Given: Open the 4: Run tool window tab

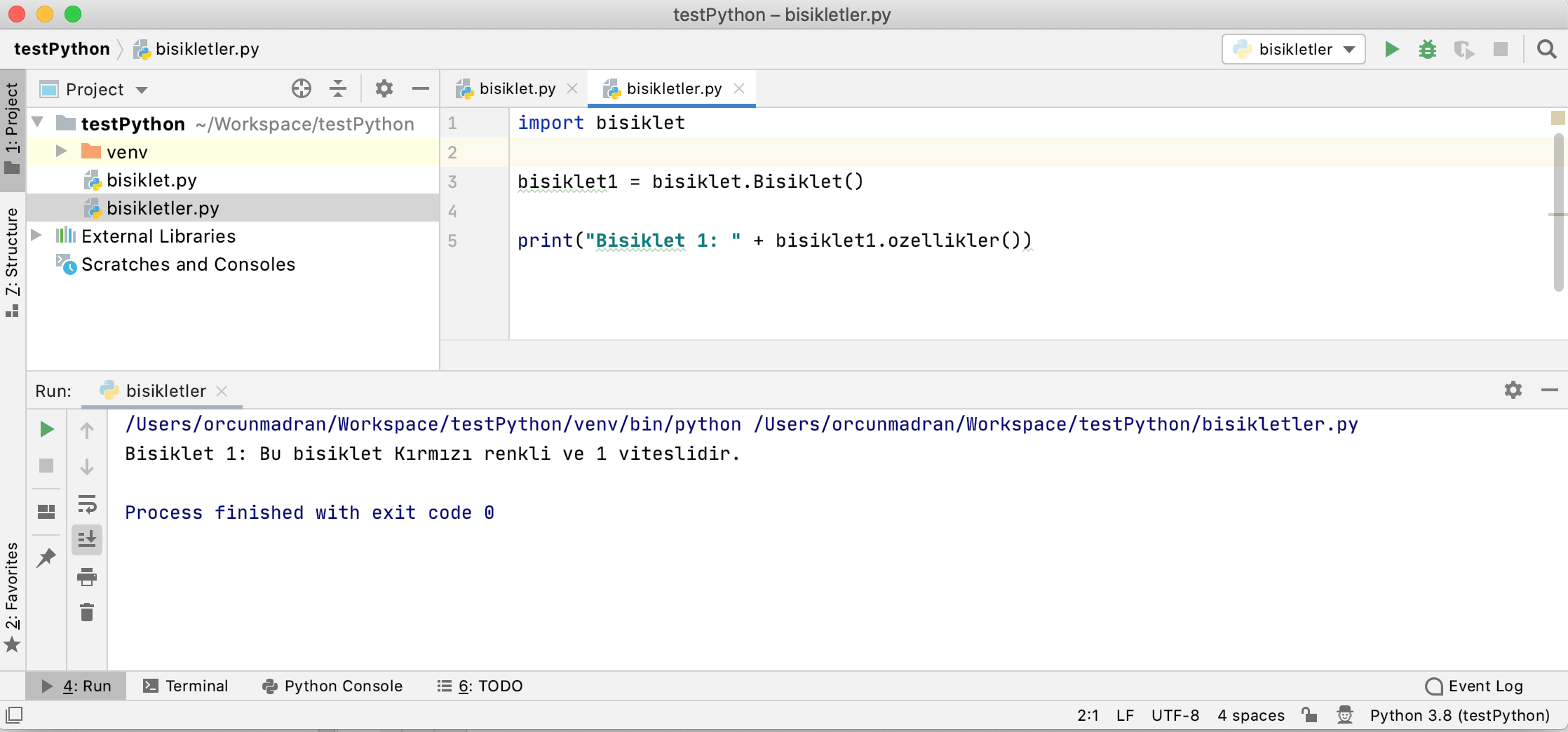Looking at the screenshot, I should pyautogui.click(x=76, y=686).
